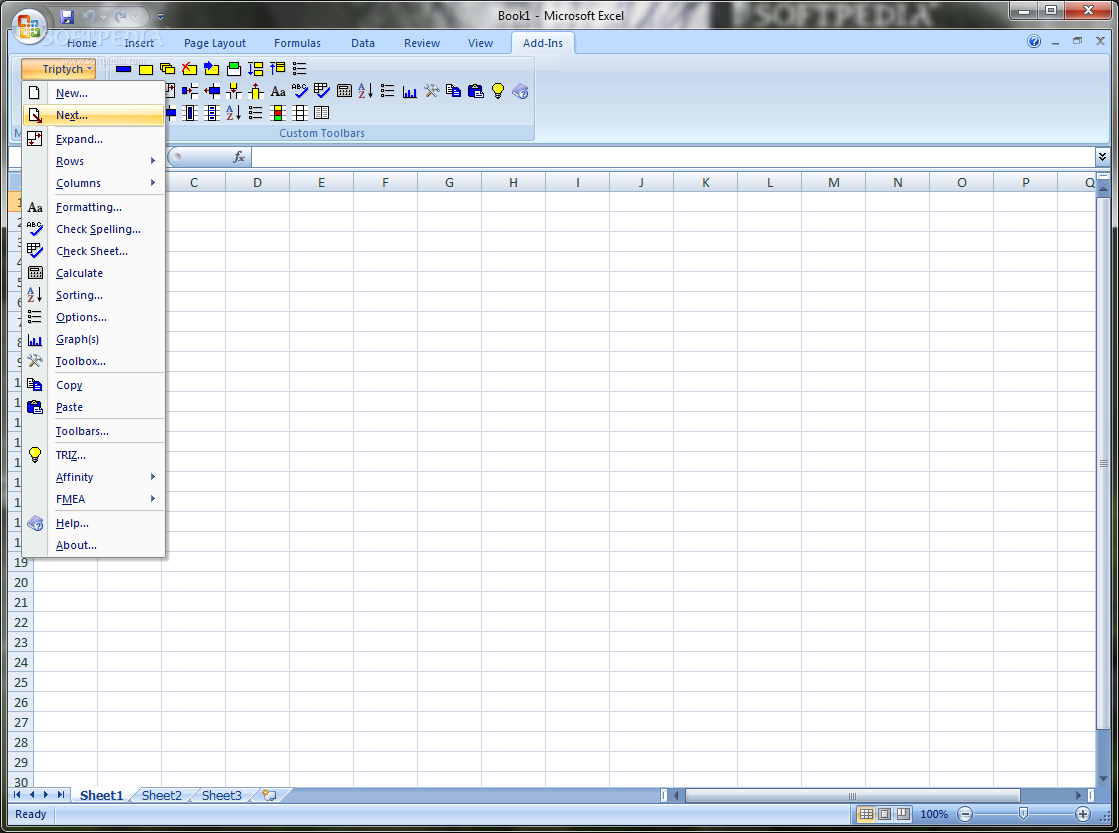The height and width of the screenshot is (833, 1119).
Task: Click the 100% zoom level button
Action: (x=933, y=814)
